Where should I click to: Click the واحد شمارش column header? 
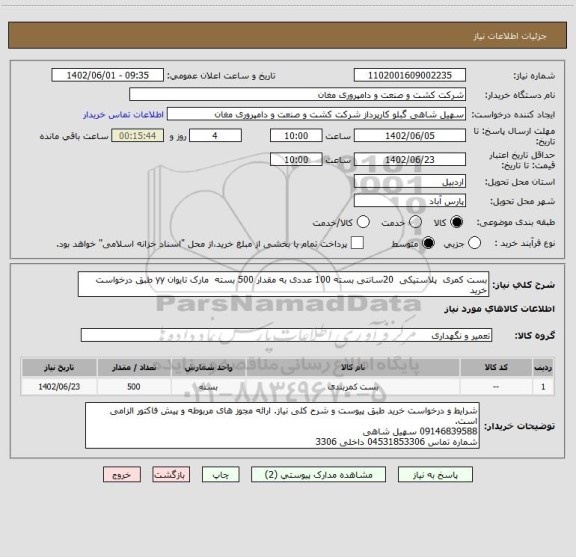pos(208,368)
